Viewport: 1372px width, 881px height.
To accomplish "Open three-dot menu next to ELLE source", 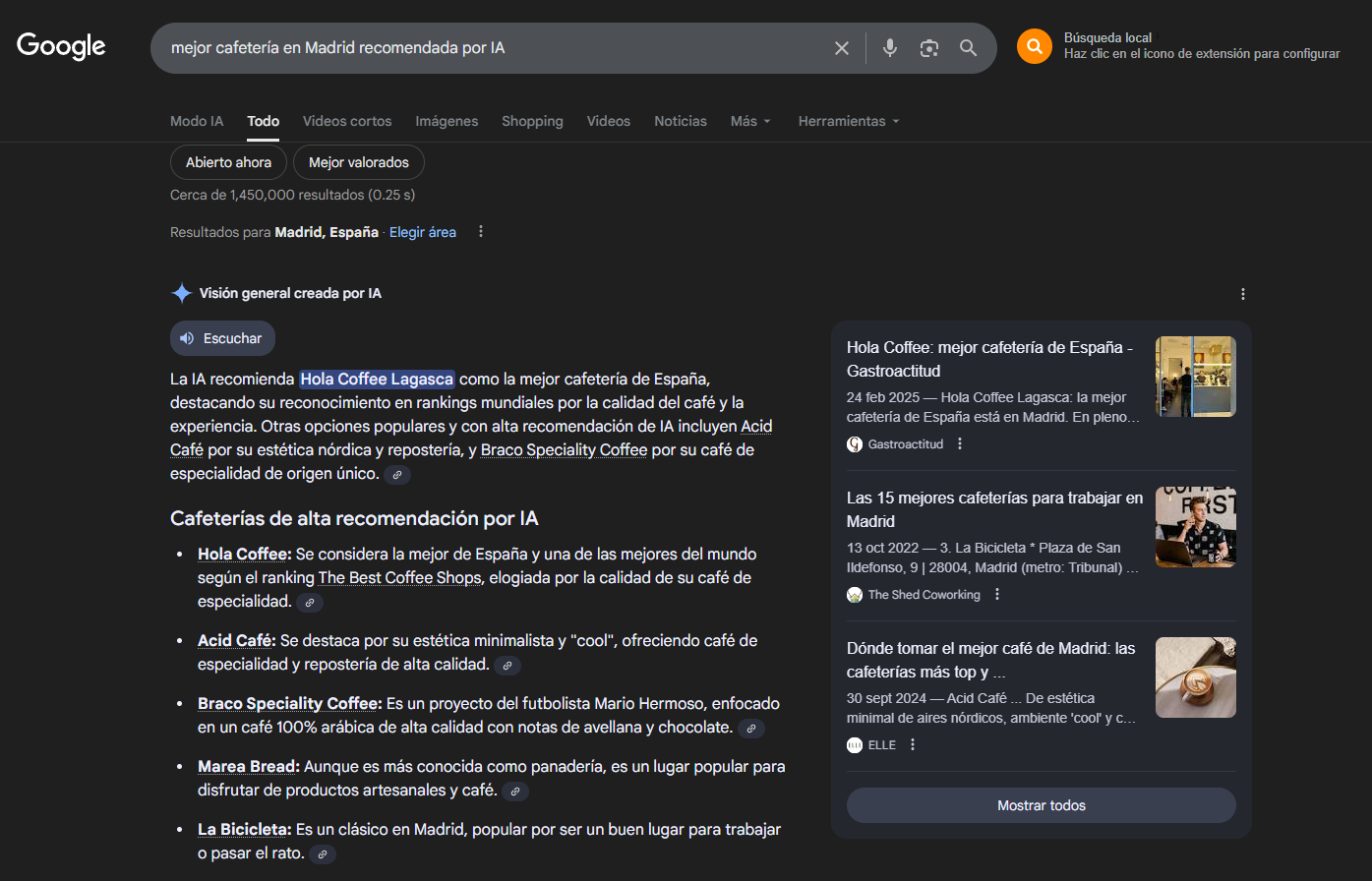I will [913, 745].
